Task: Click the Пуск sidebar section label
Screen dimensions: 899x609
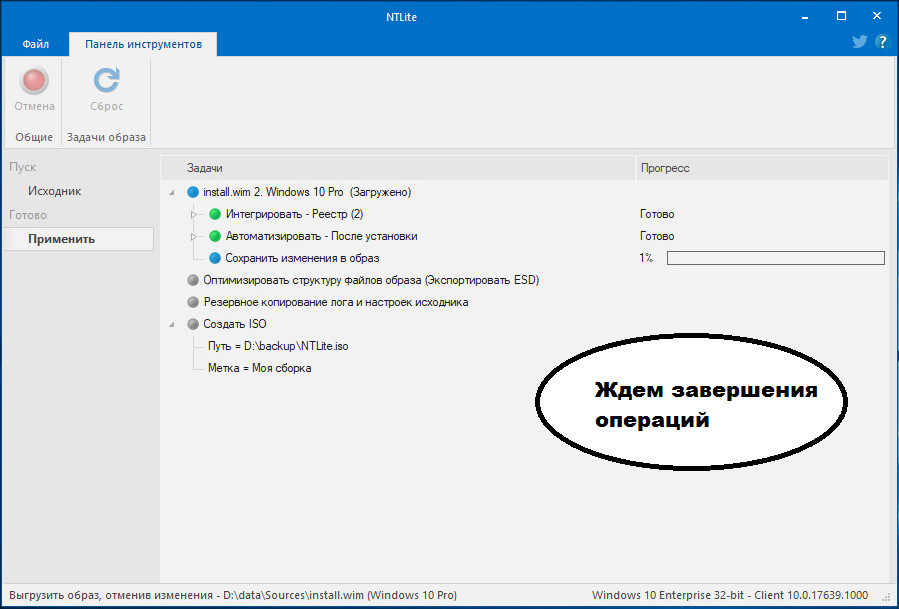Action: 22,167
